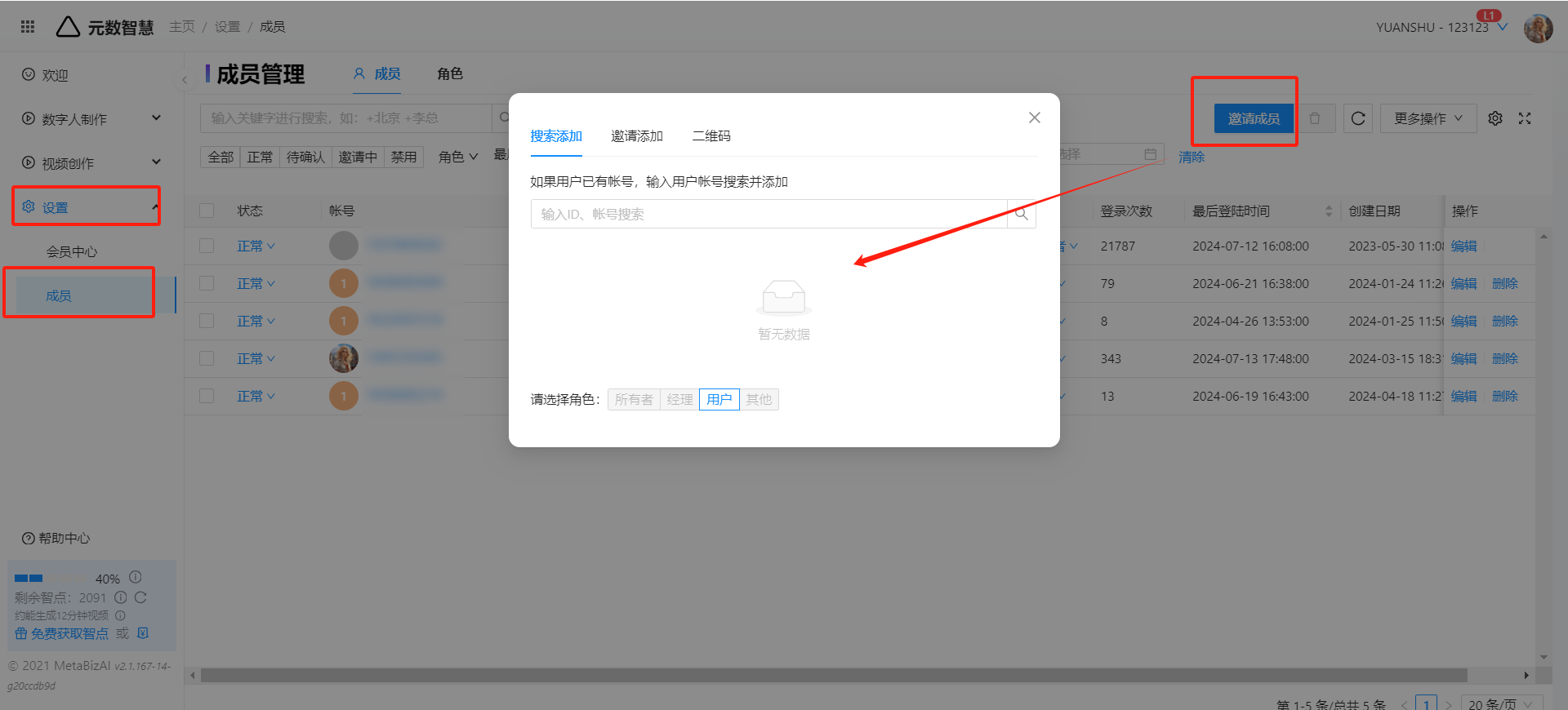Screen dimensions: 1568x710
Task: Select the 邀请添加 dialog tab
Action: (x=637, y=135)
